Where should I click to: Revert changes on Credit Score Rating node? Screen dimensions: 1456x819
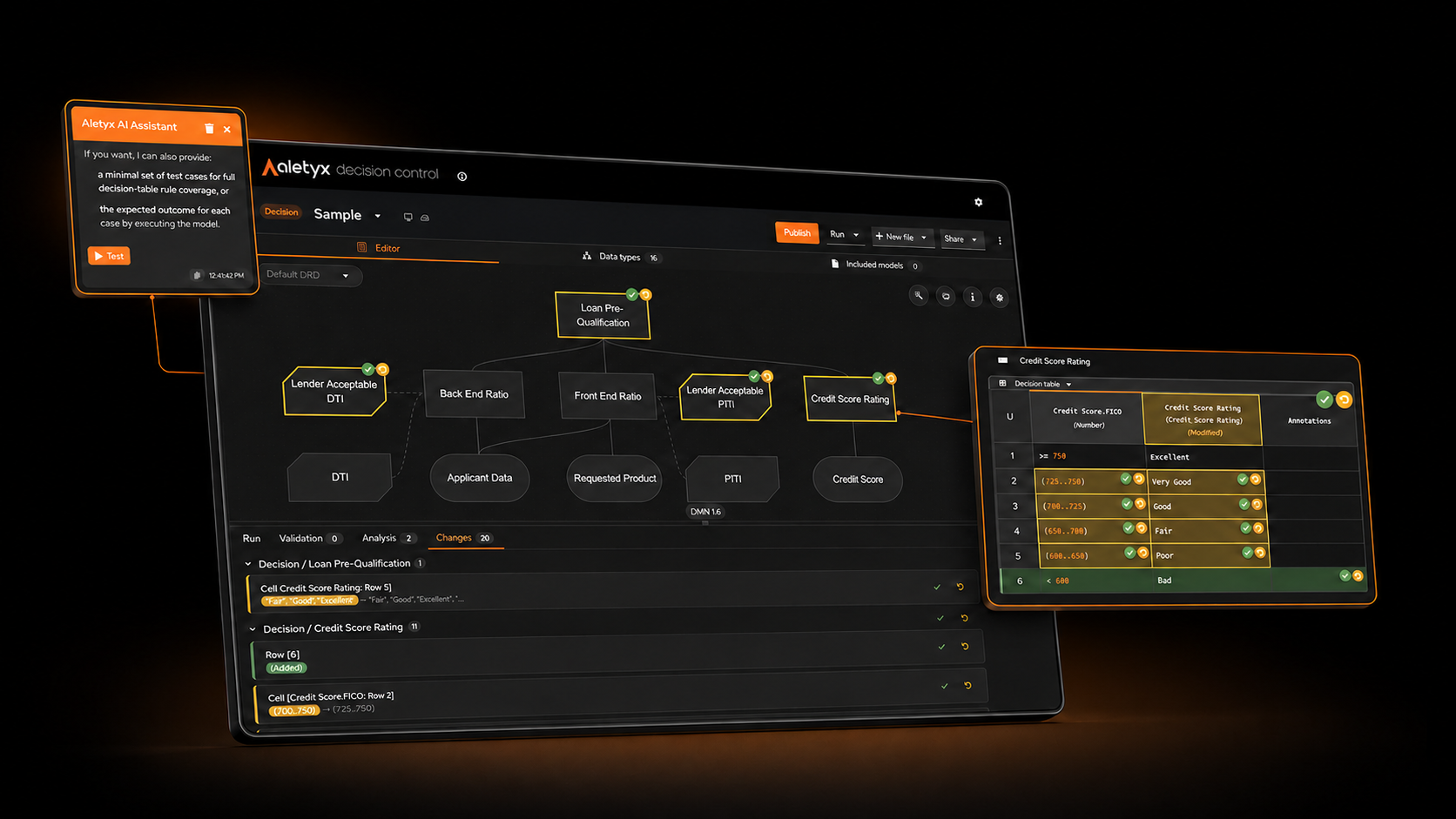pyautogui.click(x=891, y=379)
